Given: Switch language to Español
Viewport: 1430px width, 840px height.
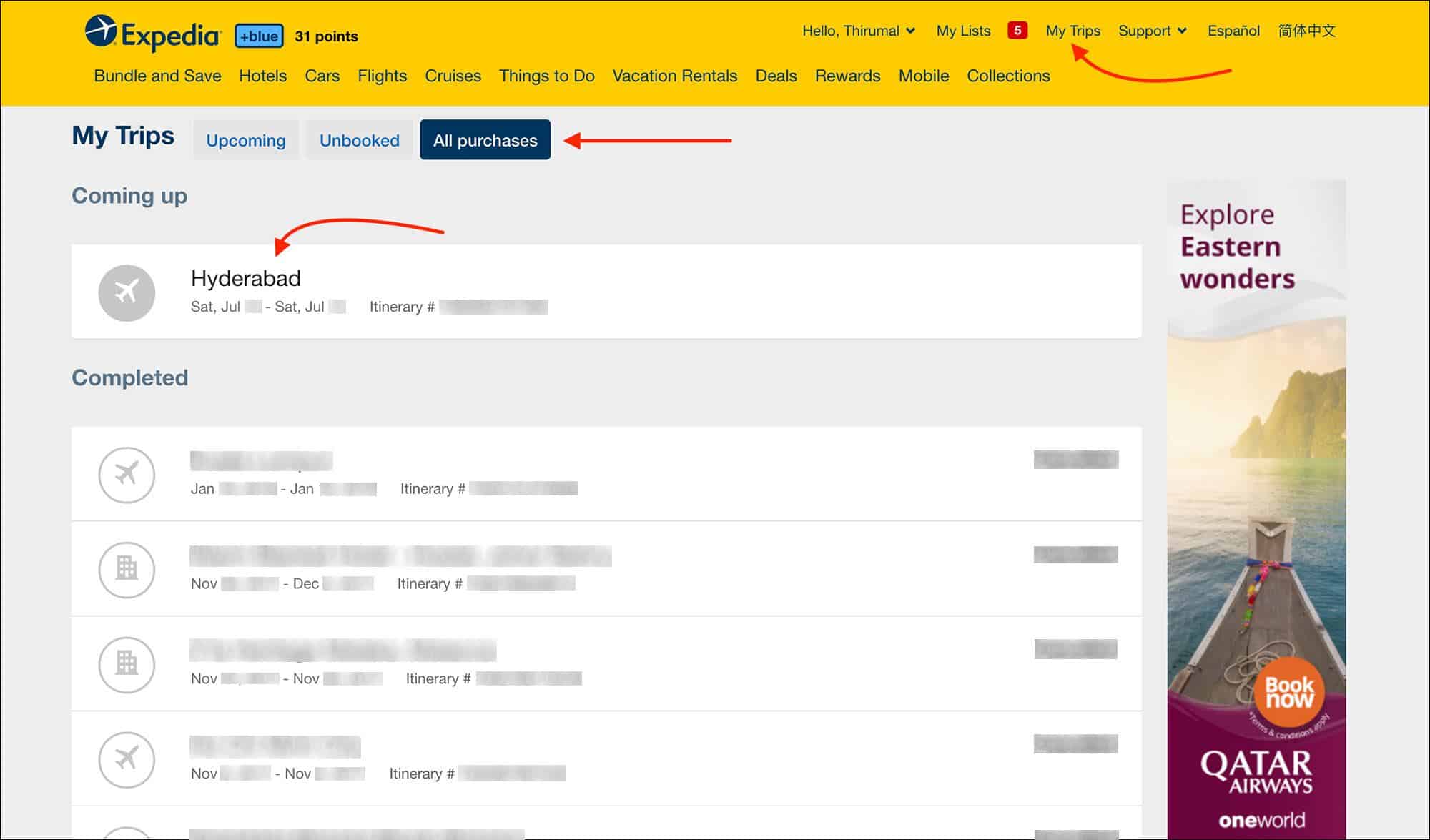Looking at the screenshot, I should (x=1233, y=31).
